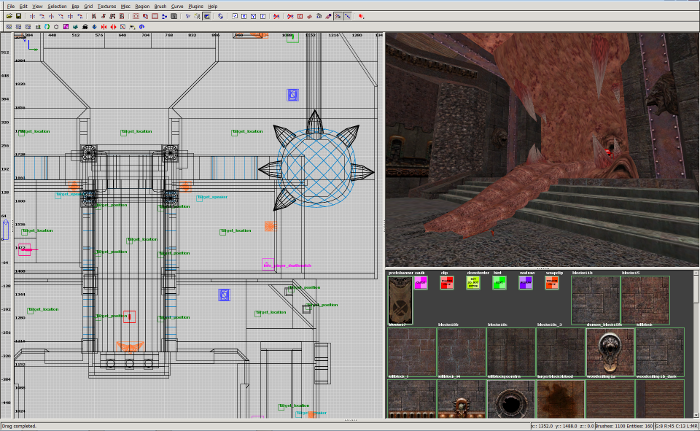
Task: Toggle the Scale Z lock button
Action: coord(253,16)
